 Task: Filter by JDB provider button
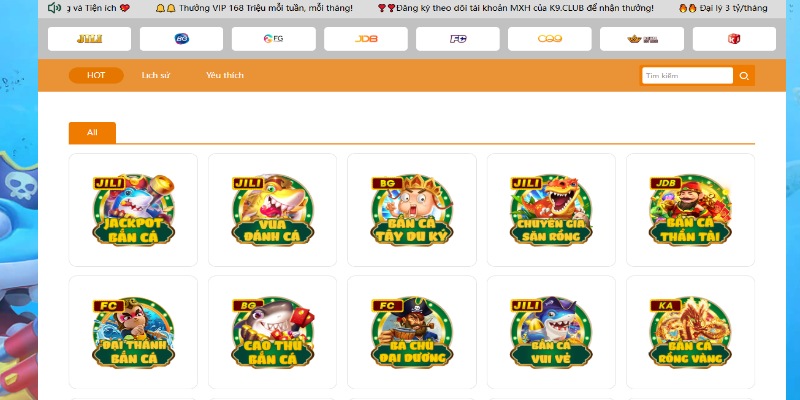[366, 39]
